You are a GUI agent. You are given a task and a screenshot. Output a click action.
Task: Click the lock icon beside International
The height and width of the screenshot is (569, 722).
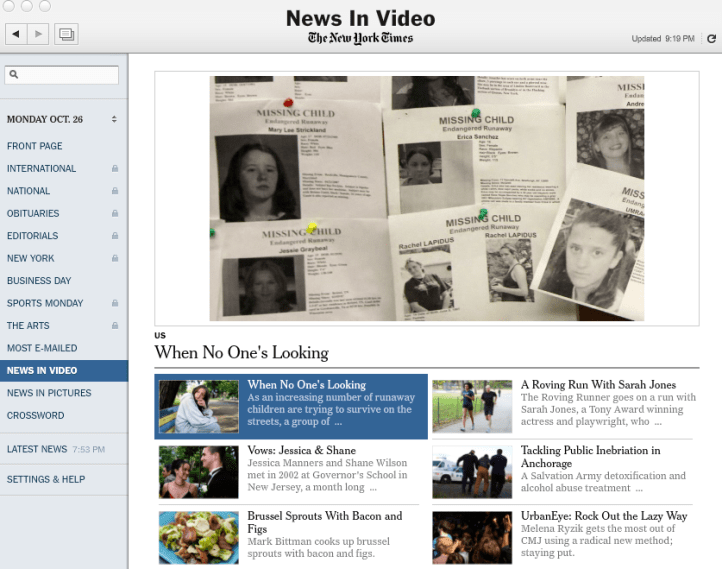tap(115, 168)
